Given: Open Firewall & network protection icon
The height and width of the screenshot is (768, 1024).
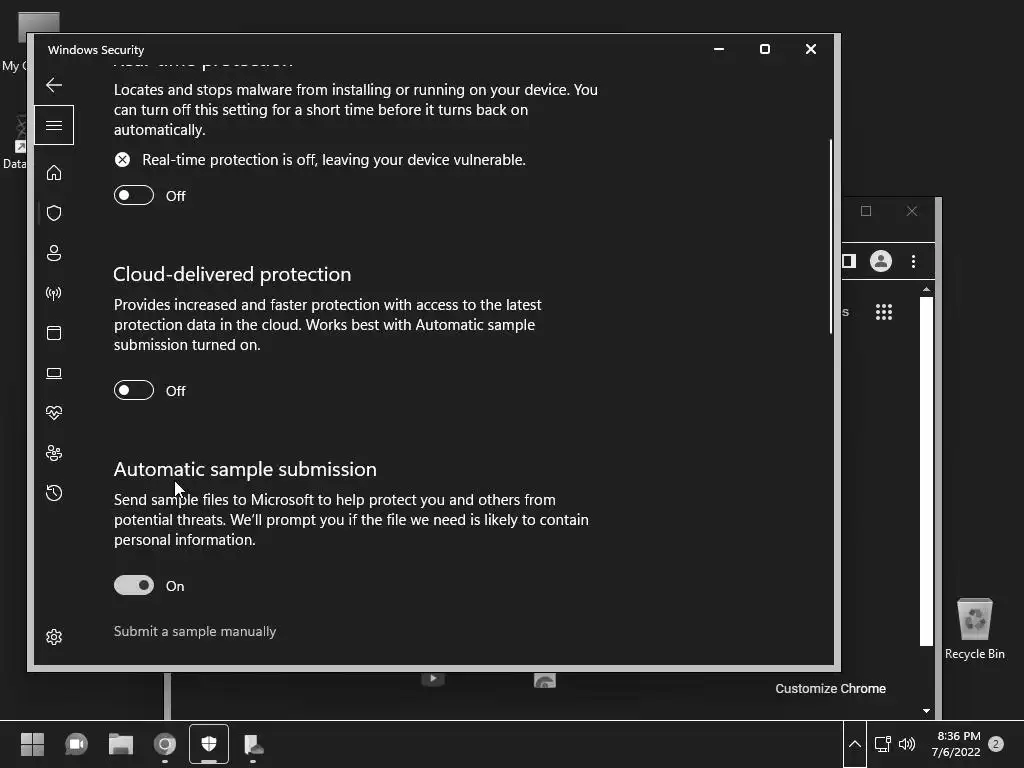Looking at the screenshot, I should click(54, 293).
